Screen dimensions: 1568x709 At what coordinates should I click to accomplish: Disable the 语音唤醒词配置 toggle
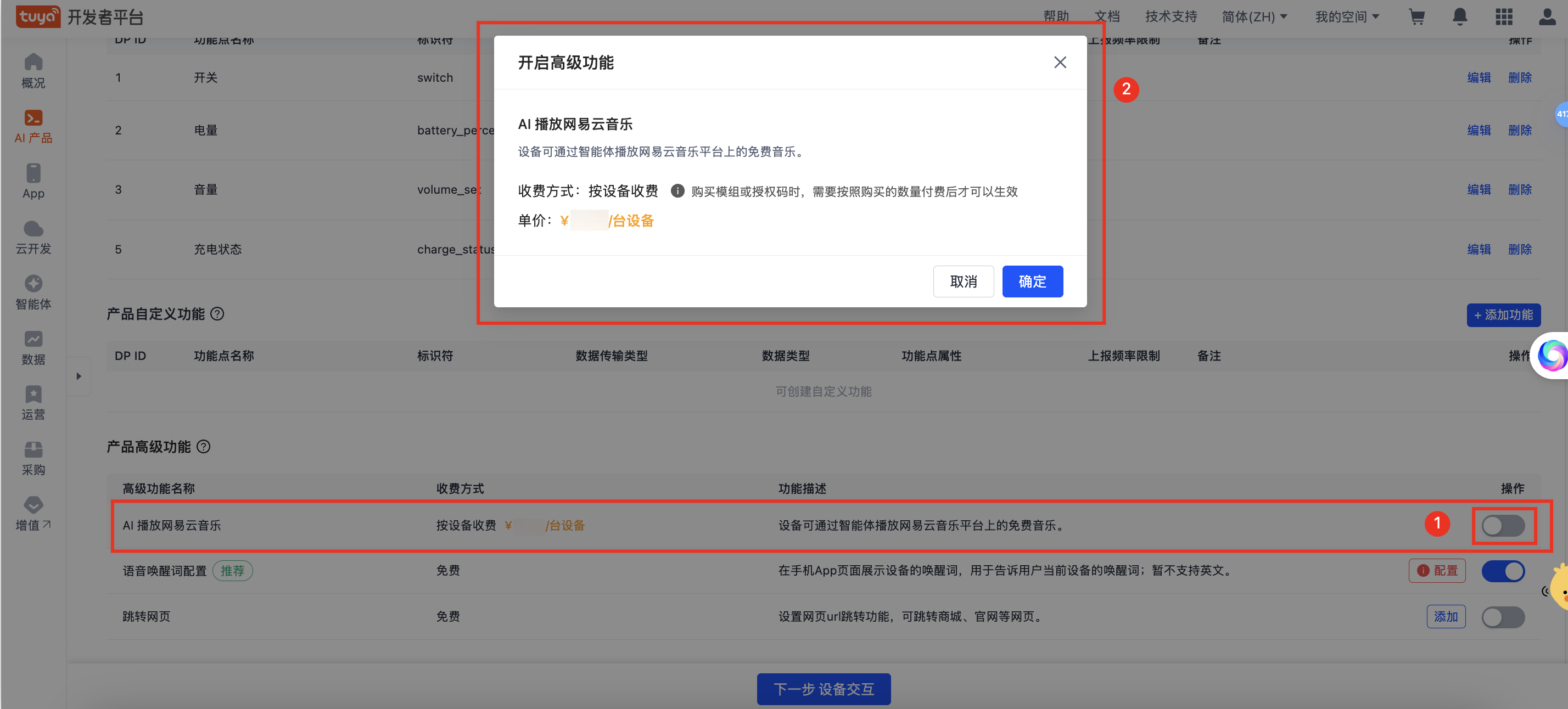pyautogui.click(x=1502, y=571)
